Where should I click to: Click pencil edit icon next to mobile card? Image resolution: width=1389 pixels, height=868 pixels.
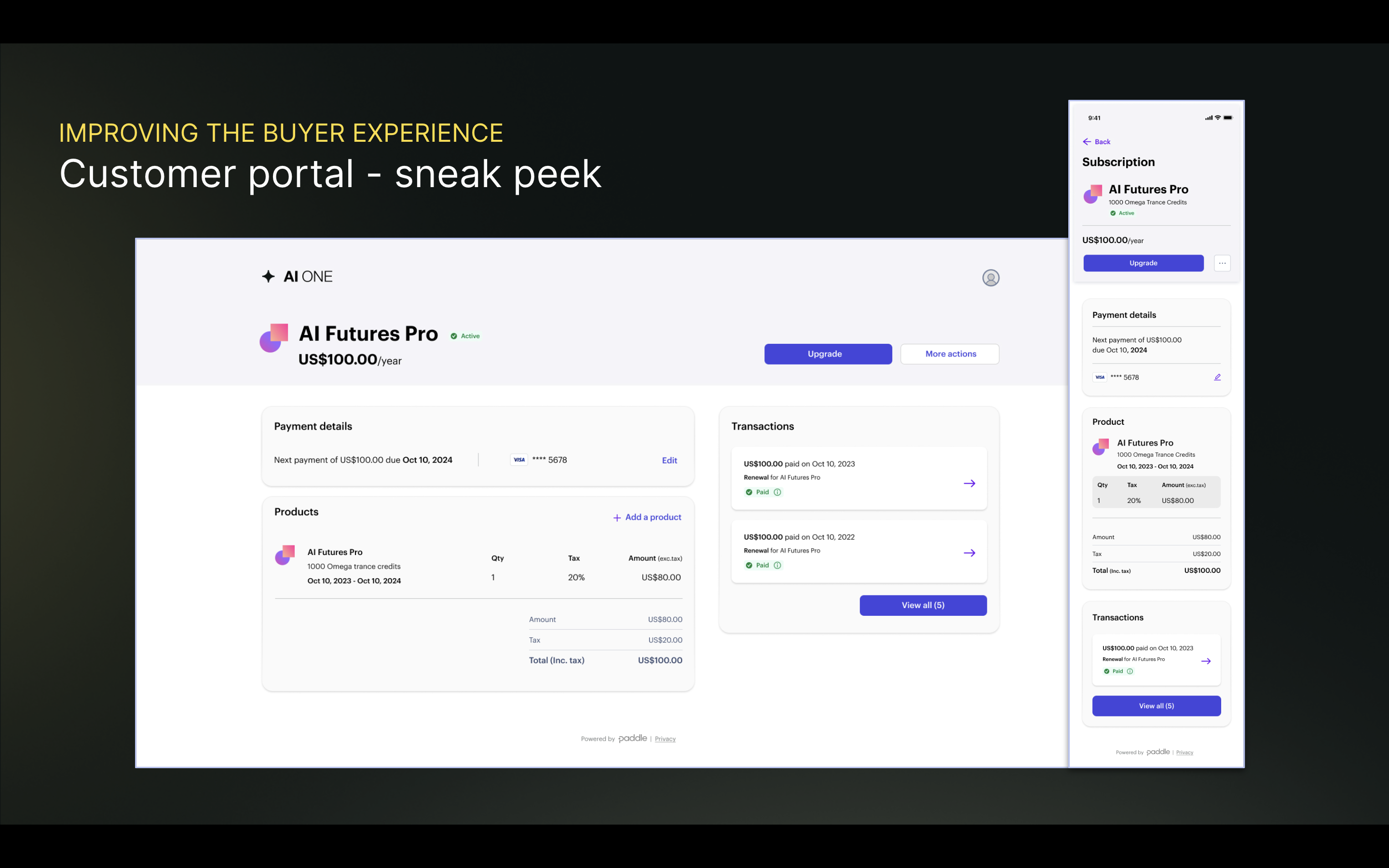[1217, 377]
